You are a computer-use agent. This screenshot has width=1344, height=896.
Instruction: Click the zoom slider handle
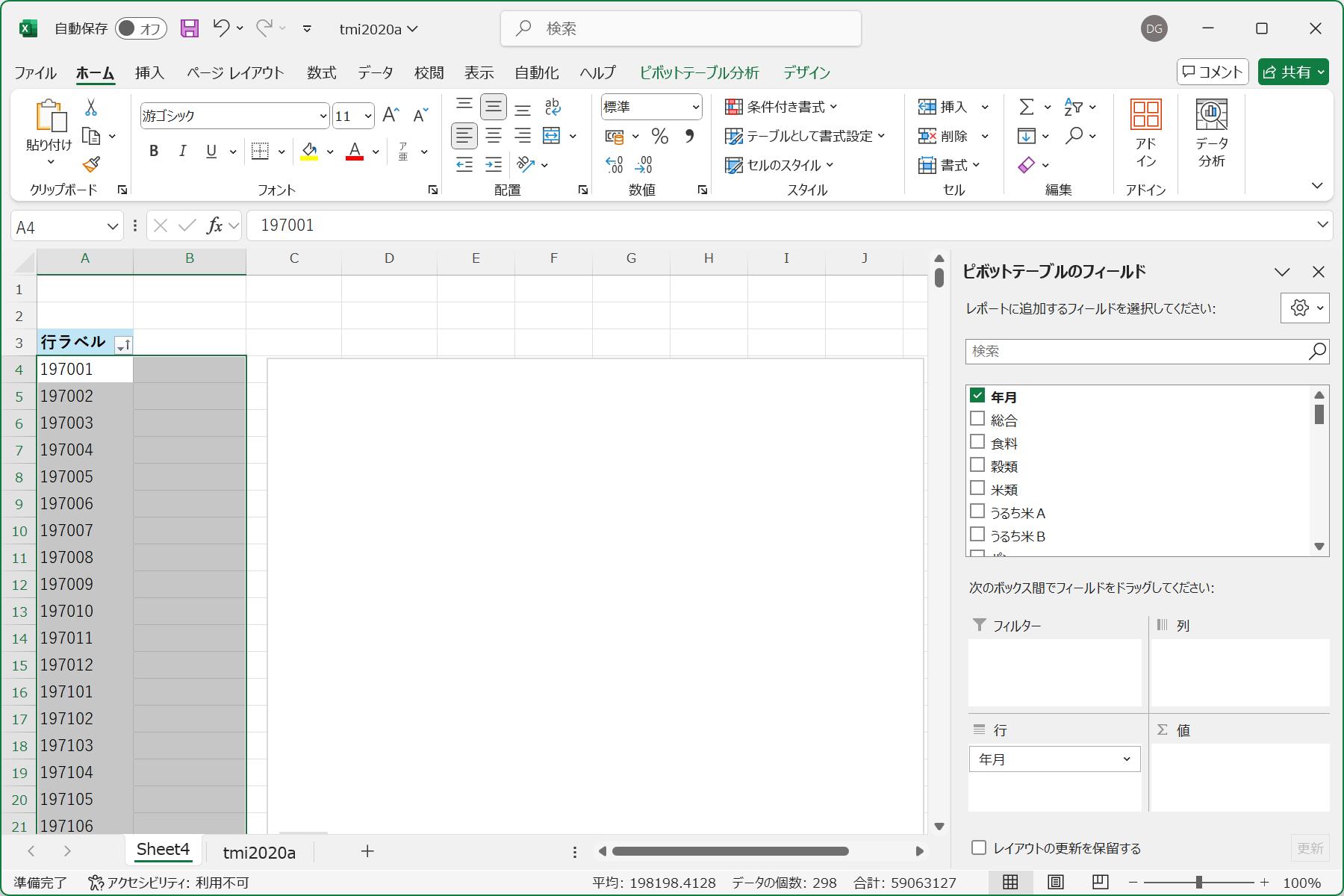tap(1198, 883)
